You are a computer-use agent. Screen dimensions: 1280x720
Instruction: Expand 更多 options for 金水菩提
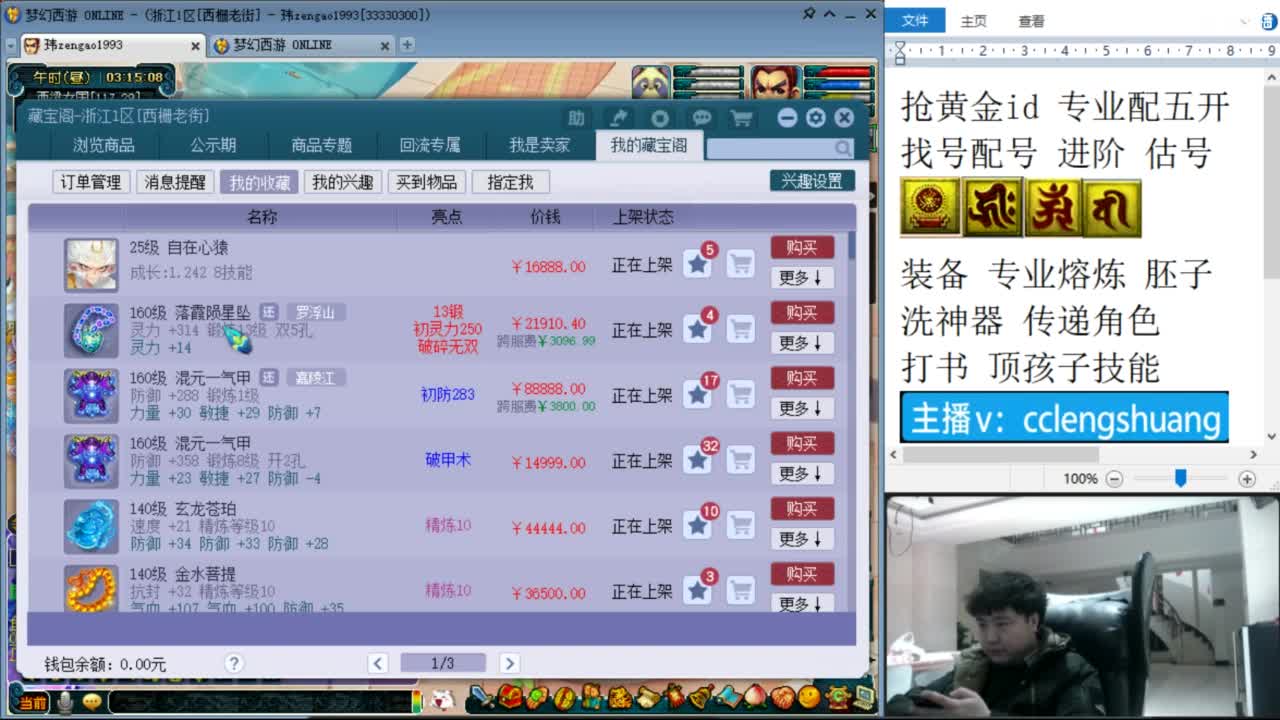tap(802, 603)
